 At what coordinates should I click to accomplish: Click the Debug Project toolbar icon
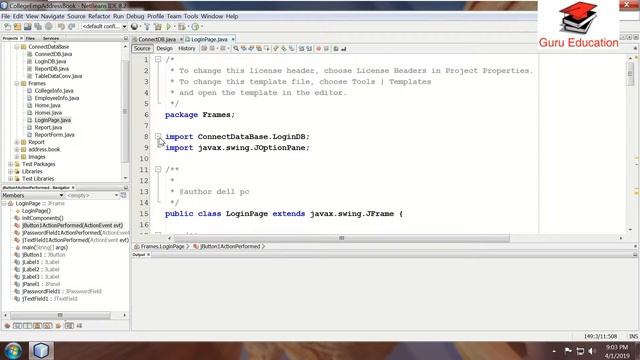[182, 27]
